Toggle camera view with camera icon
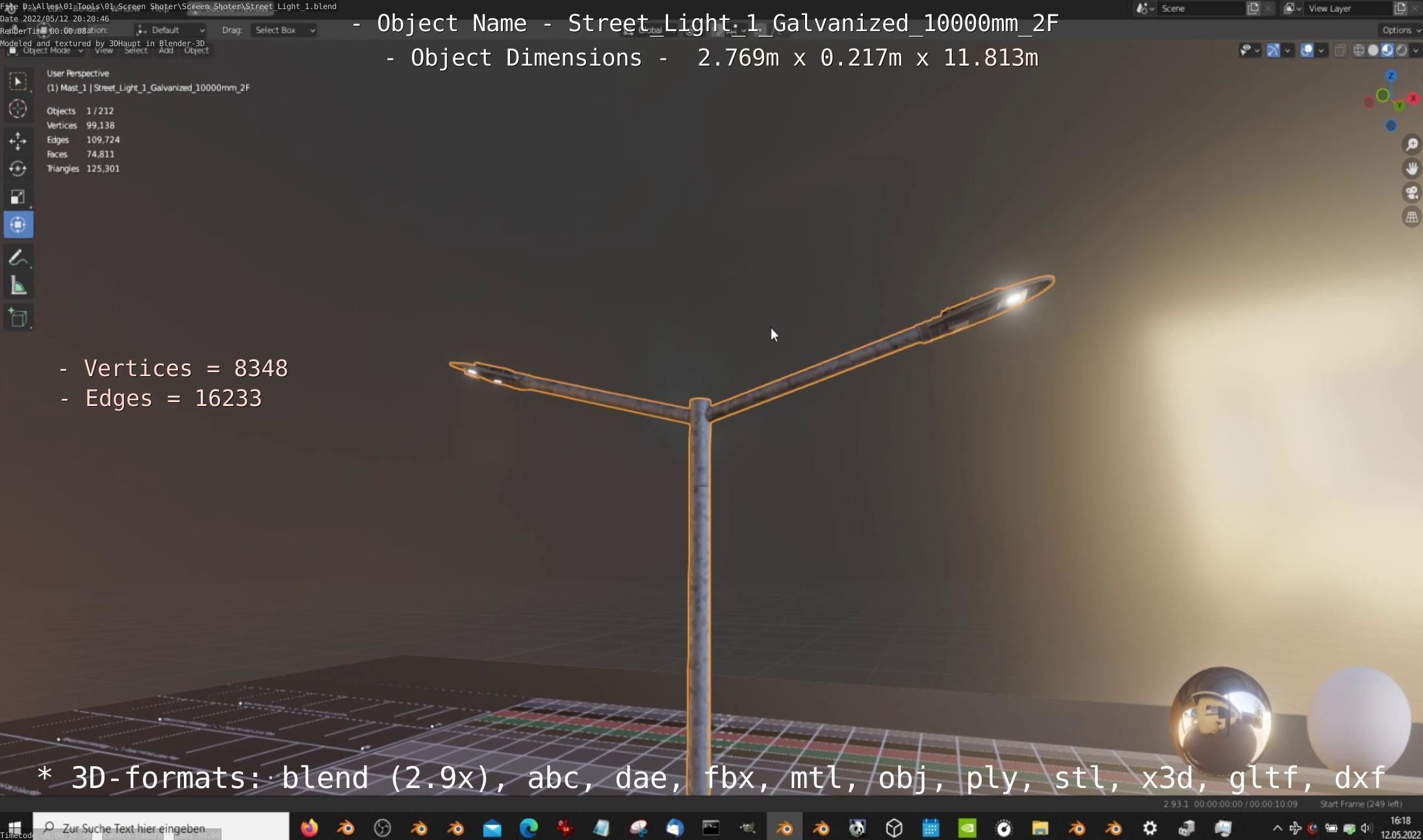 coord(1411,193)
